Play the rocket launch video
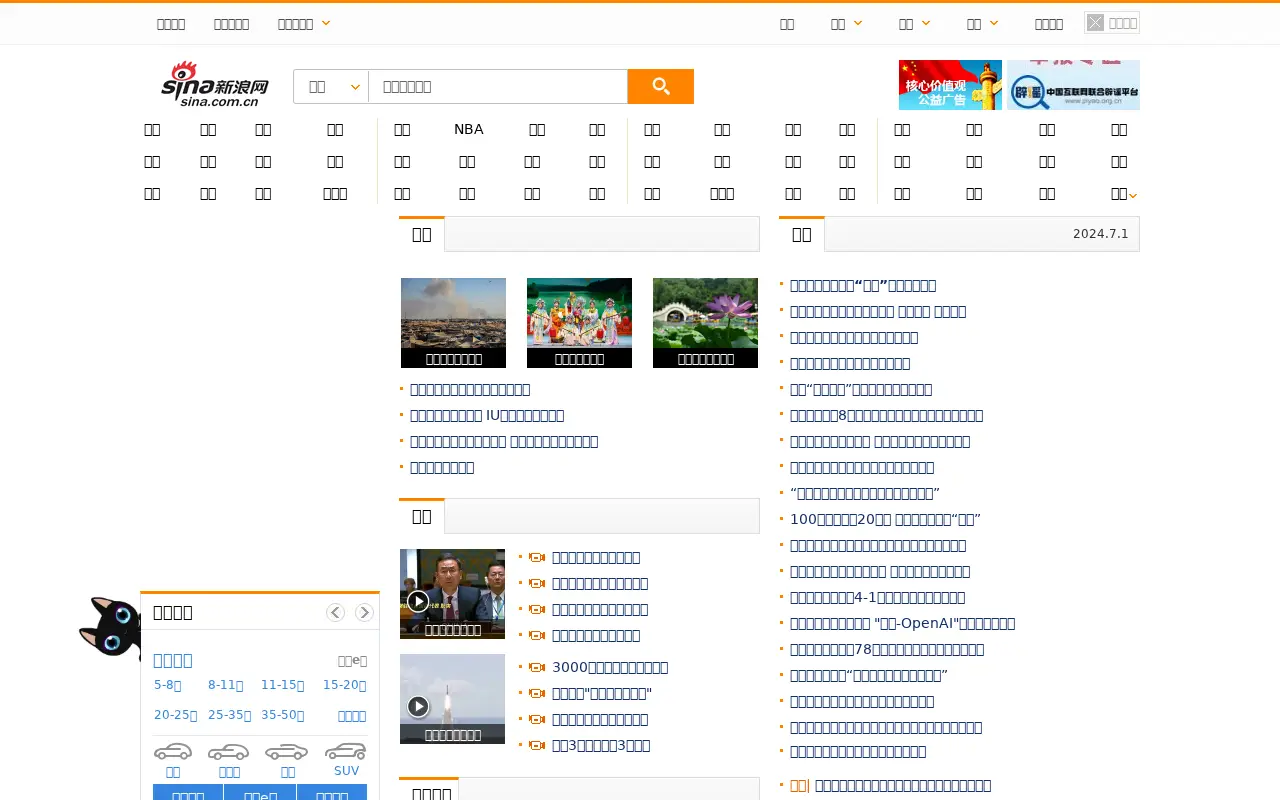 (x=418, y=706)
